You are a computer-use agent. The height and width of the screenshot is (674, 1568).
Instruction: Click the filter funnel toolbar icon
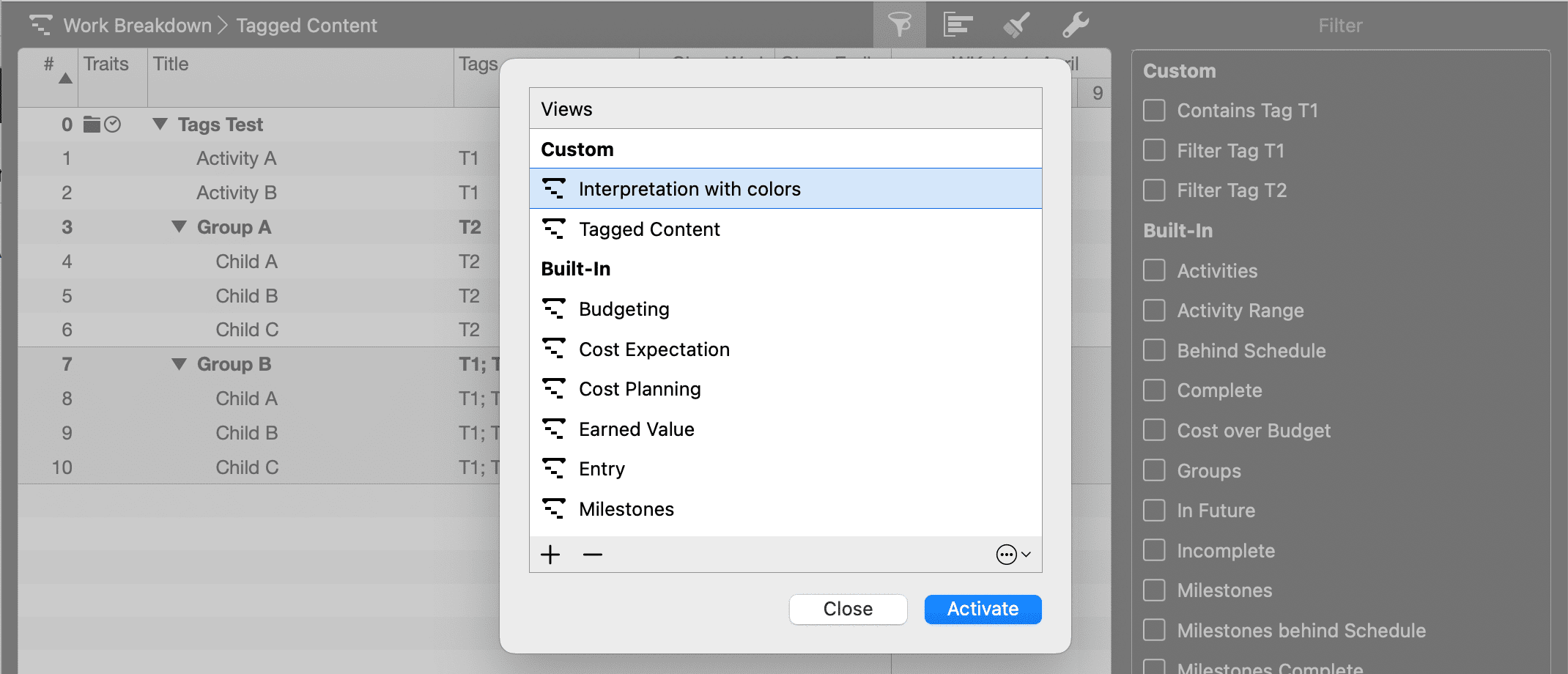pos(900,25)
